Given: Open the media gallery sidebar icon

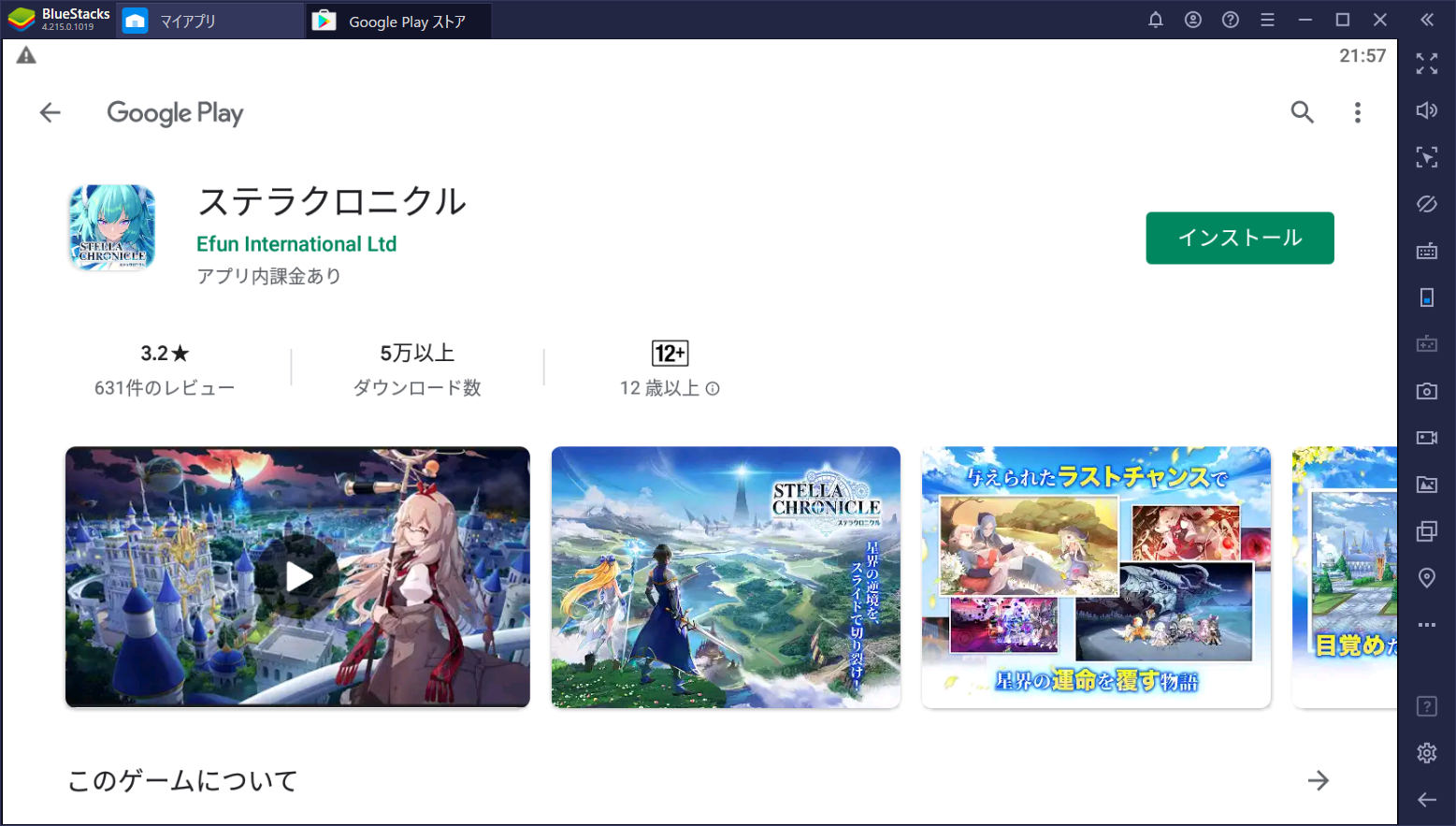Looking at the screenshot, I should (1427, 485).
